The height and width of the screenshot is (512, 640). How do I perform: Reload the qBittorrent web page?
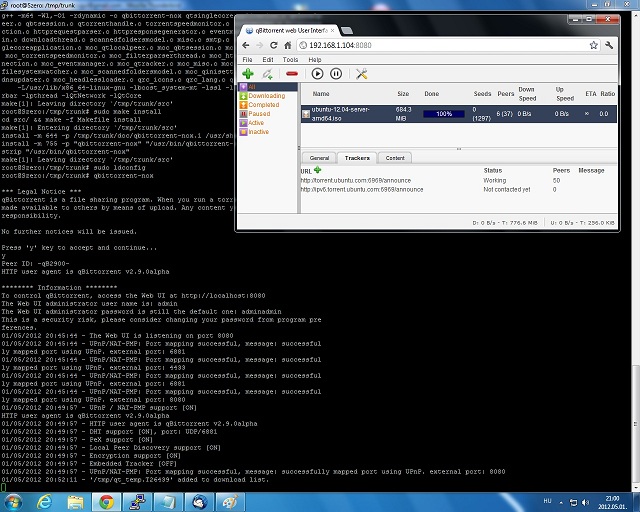tap(274, 45)
